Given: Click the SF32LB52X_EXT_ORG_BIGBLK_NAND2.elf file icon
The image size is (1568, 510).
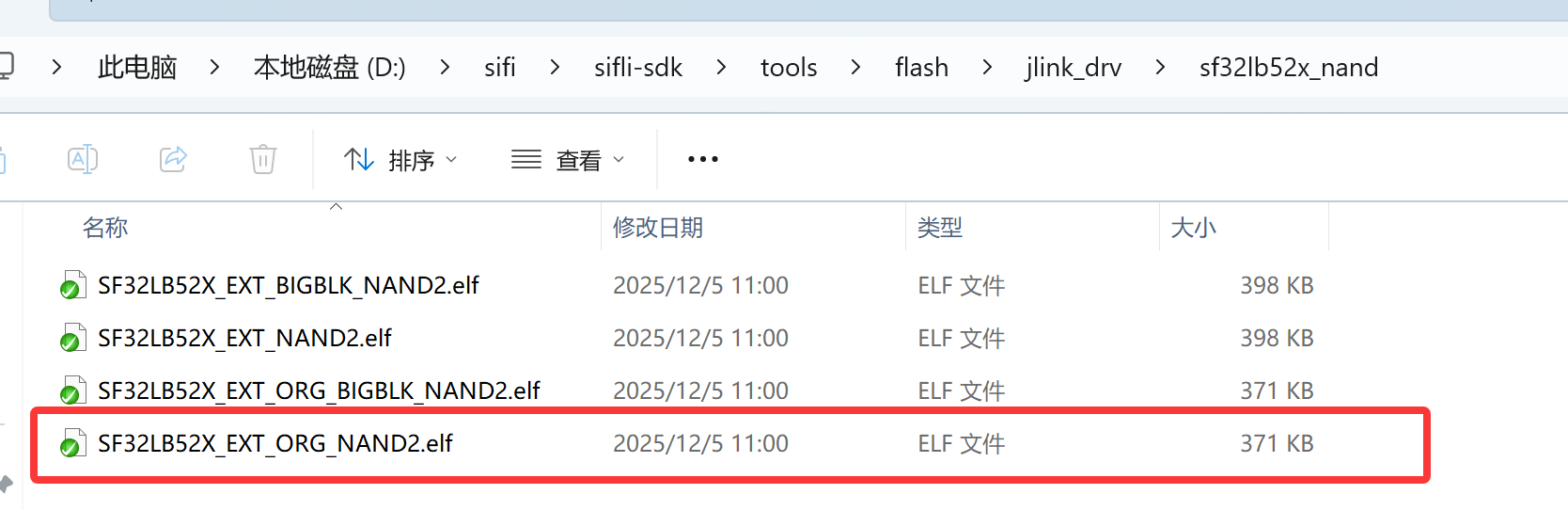Looking at the screenshot, I should pos(71,390).
